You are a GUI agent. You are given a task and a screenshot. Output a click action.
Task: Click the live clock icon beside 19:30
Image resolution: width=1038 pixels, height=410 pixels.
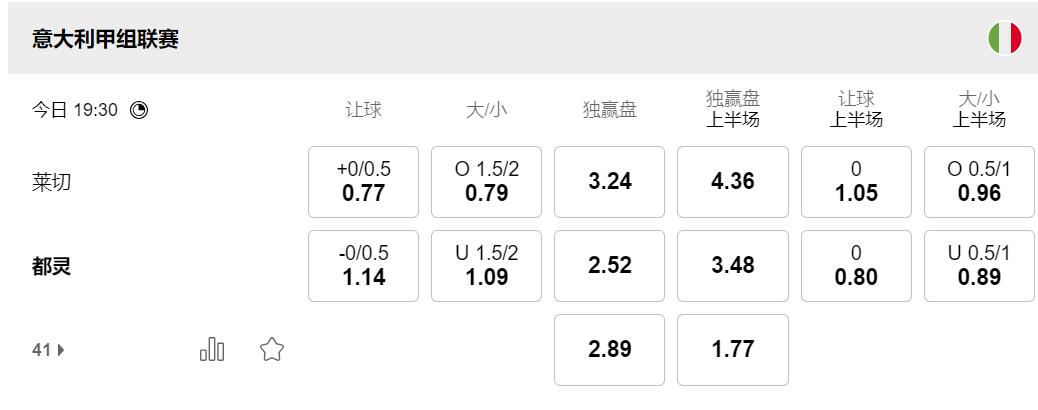tap(139, 110)
